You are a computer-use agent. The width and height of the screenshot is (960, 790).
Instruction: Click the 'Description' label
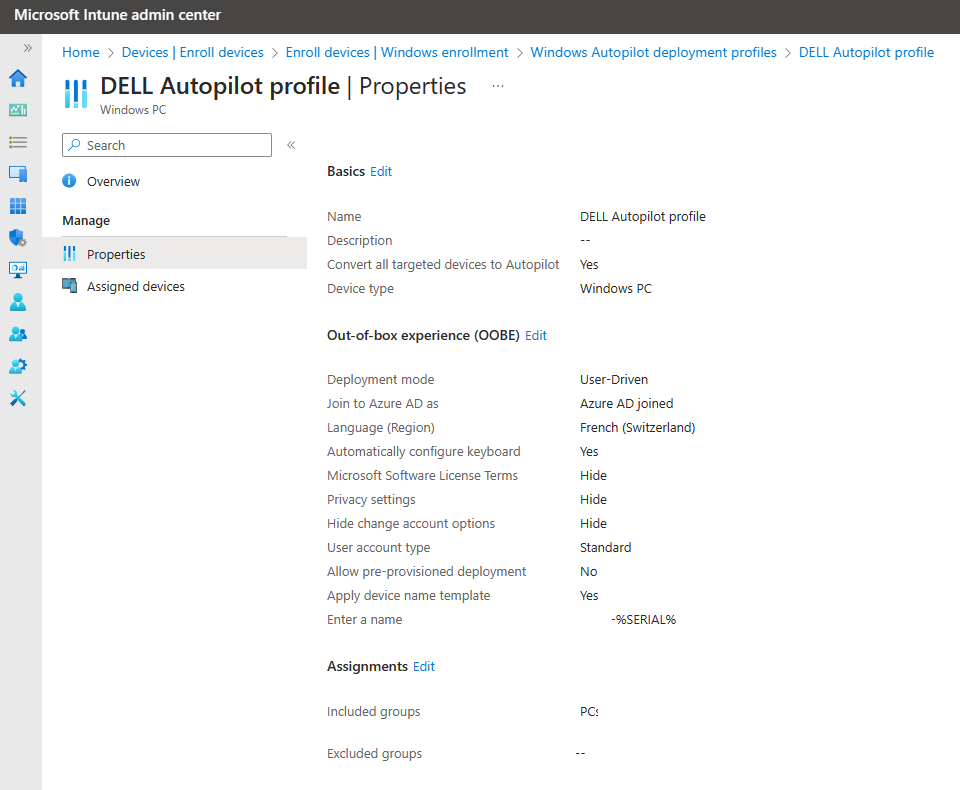click(359, 241)
